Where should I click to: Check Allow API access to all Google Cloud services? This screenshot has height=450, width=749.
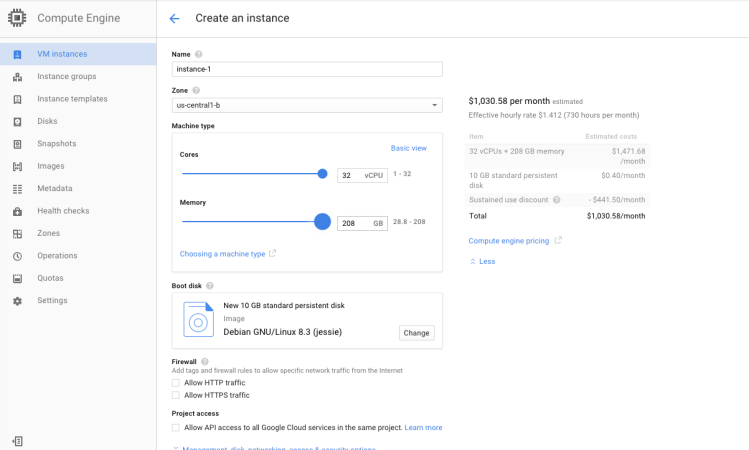coord(176,428)
